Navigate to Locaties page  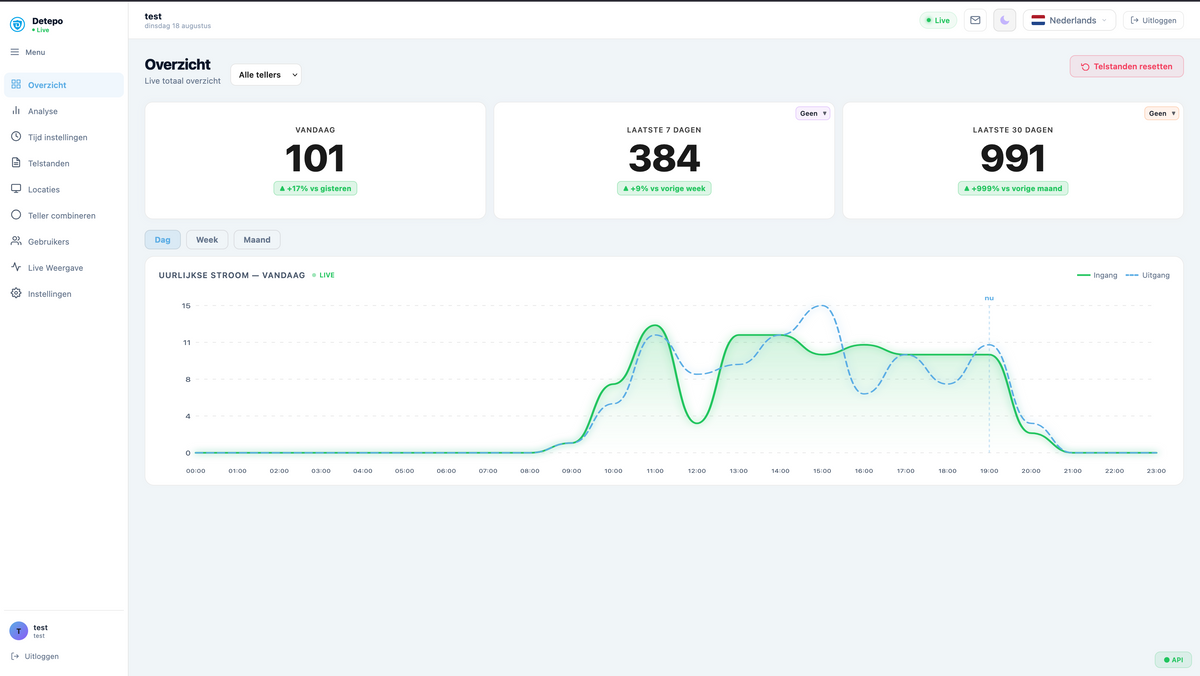[x=64, y=189]
